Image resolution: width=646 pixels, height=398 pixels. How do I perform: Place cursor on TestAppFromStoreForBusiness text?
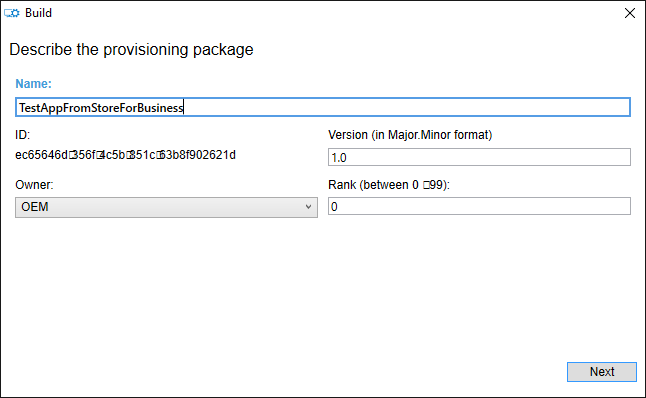click(101, 108)
